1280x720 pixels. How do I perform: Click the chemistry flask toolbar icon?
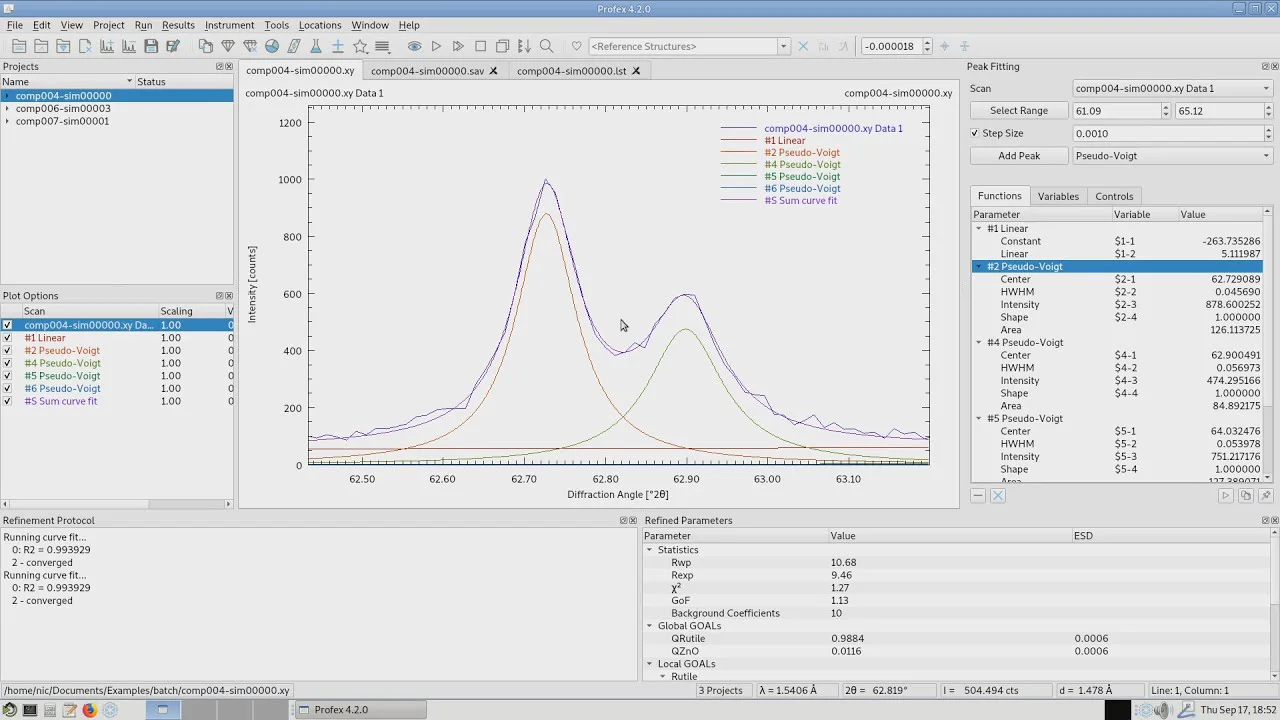[x=316, y=46]
